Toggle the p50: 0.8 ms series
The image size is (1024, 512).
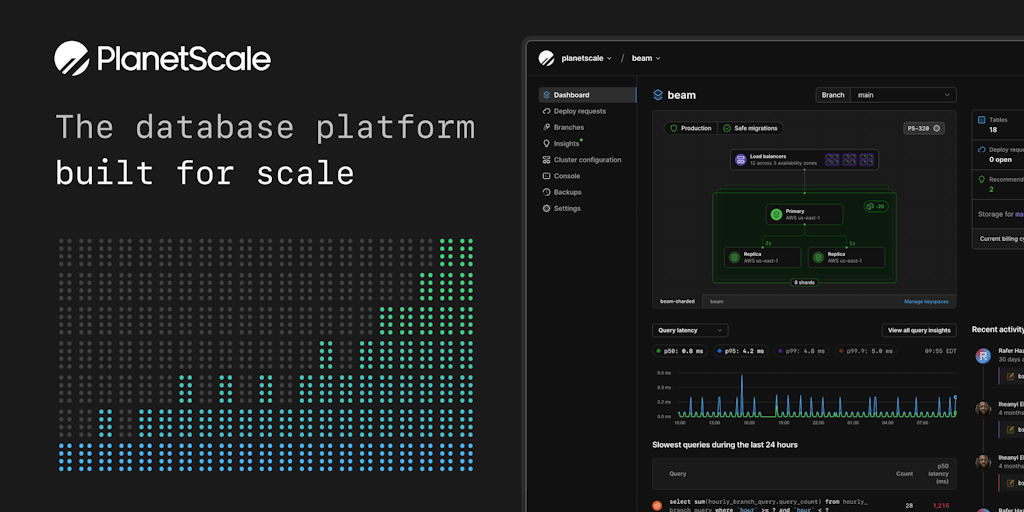pyautogui.click(x=680, y=351)
